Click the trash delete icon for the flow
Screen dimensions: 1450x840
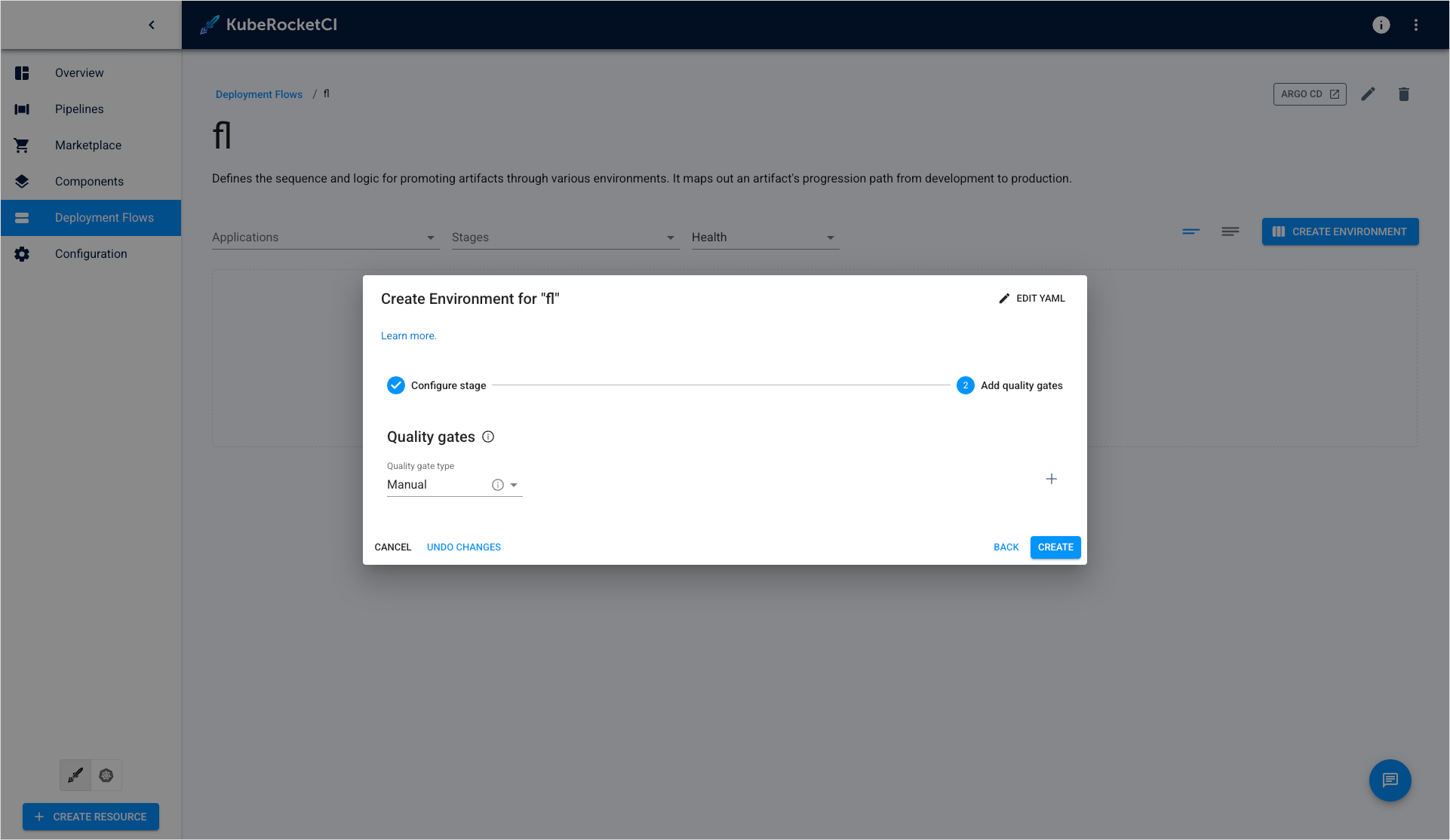1403,94
